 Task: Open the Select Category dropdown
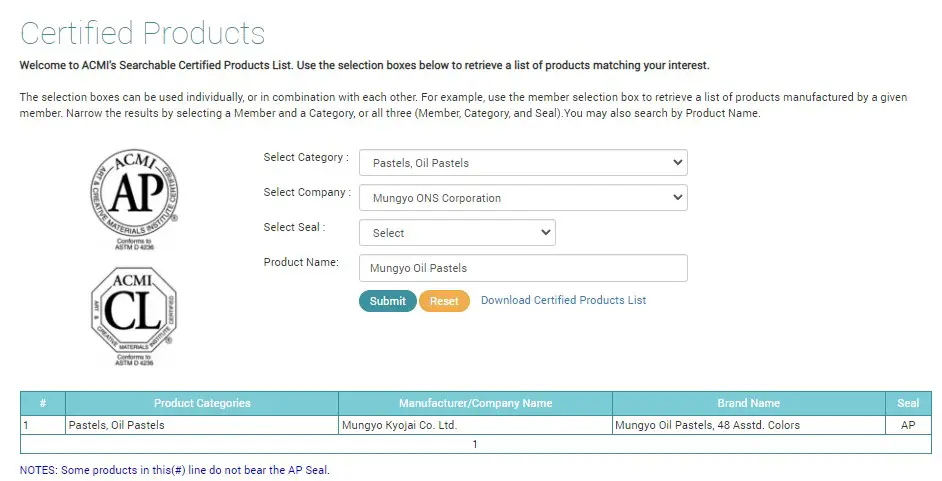[x=523, y=163]
